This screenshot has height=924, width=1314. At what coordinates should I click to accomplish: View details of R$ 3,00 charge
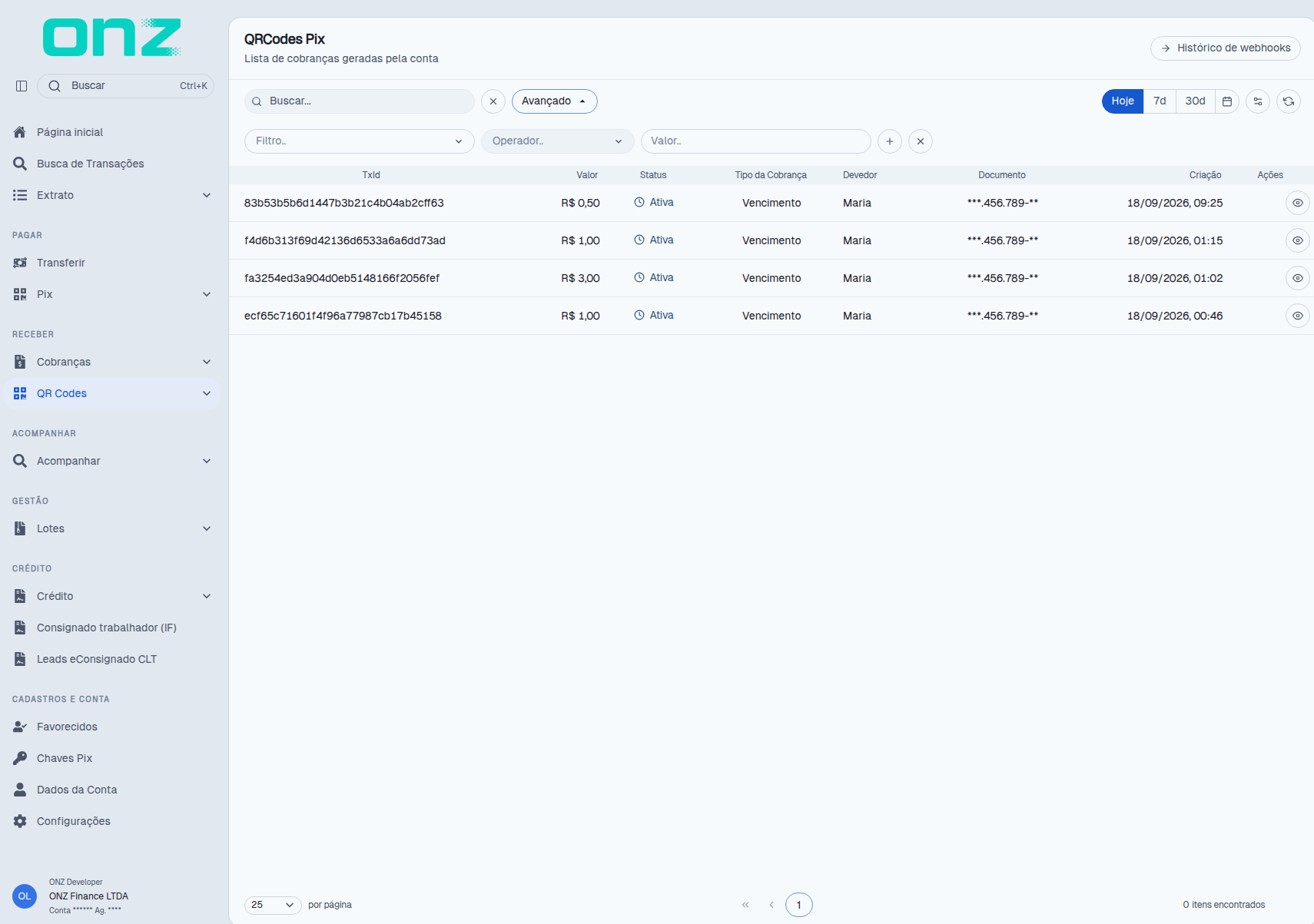1298,278
